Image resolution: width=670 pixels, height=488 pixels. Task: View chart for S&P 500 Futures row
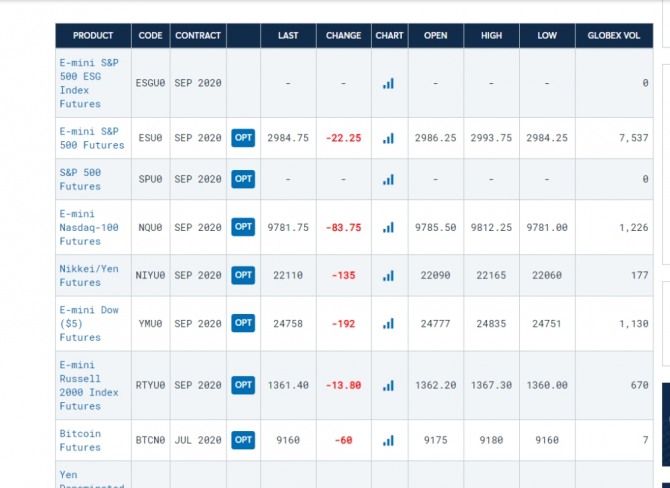(388, 179)
